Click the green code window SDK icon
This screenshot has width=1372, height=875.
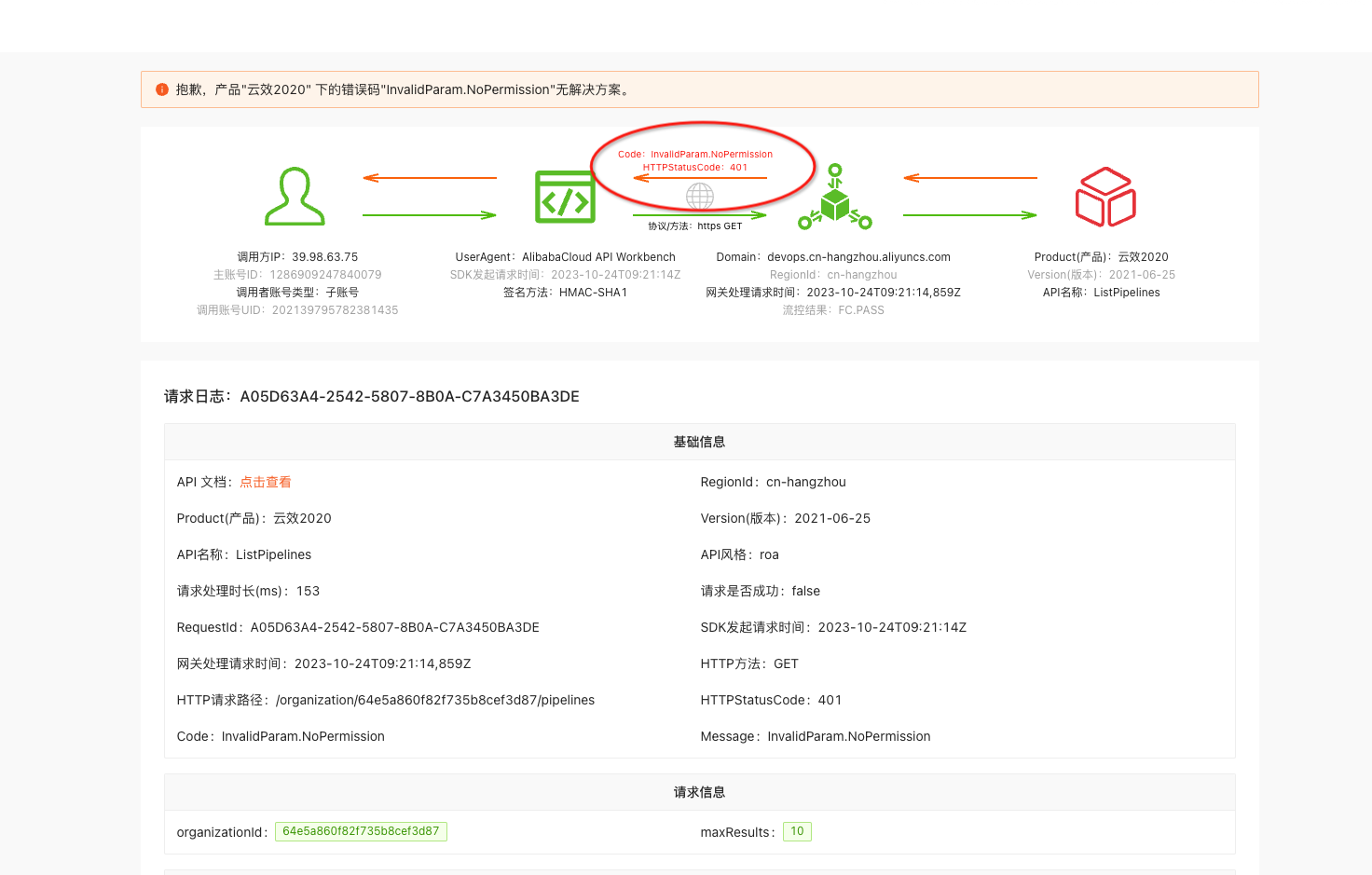click(x=565, y=197)
